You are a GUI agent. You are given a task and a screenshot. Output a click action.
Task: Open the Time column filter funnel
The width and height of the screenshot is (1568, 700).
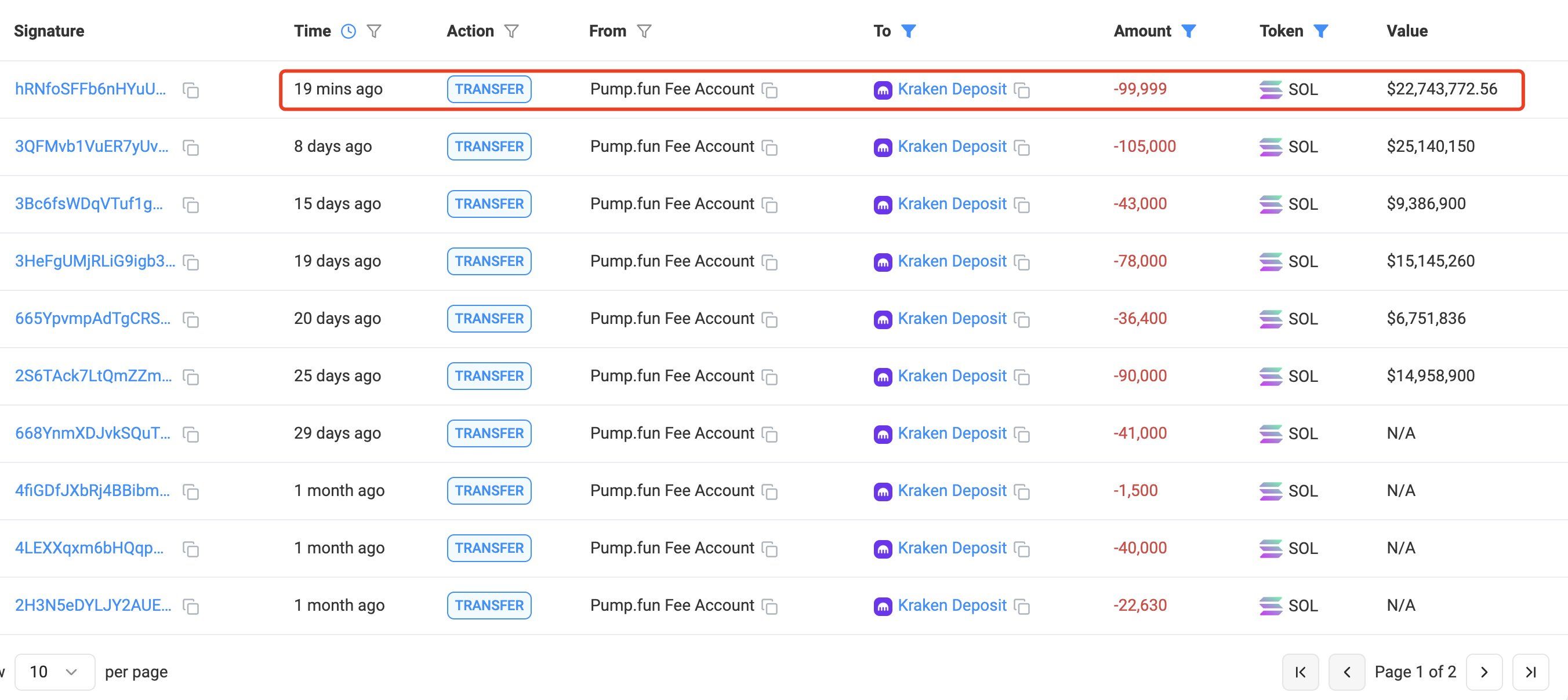pyautogui.click(x=374, y=31)
